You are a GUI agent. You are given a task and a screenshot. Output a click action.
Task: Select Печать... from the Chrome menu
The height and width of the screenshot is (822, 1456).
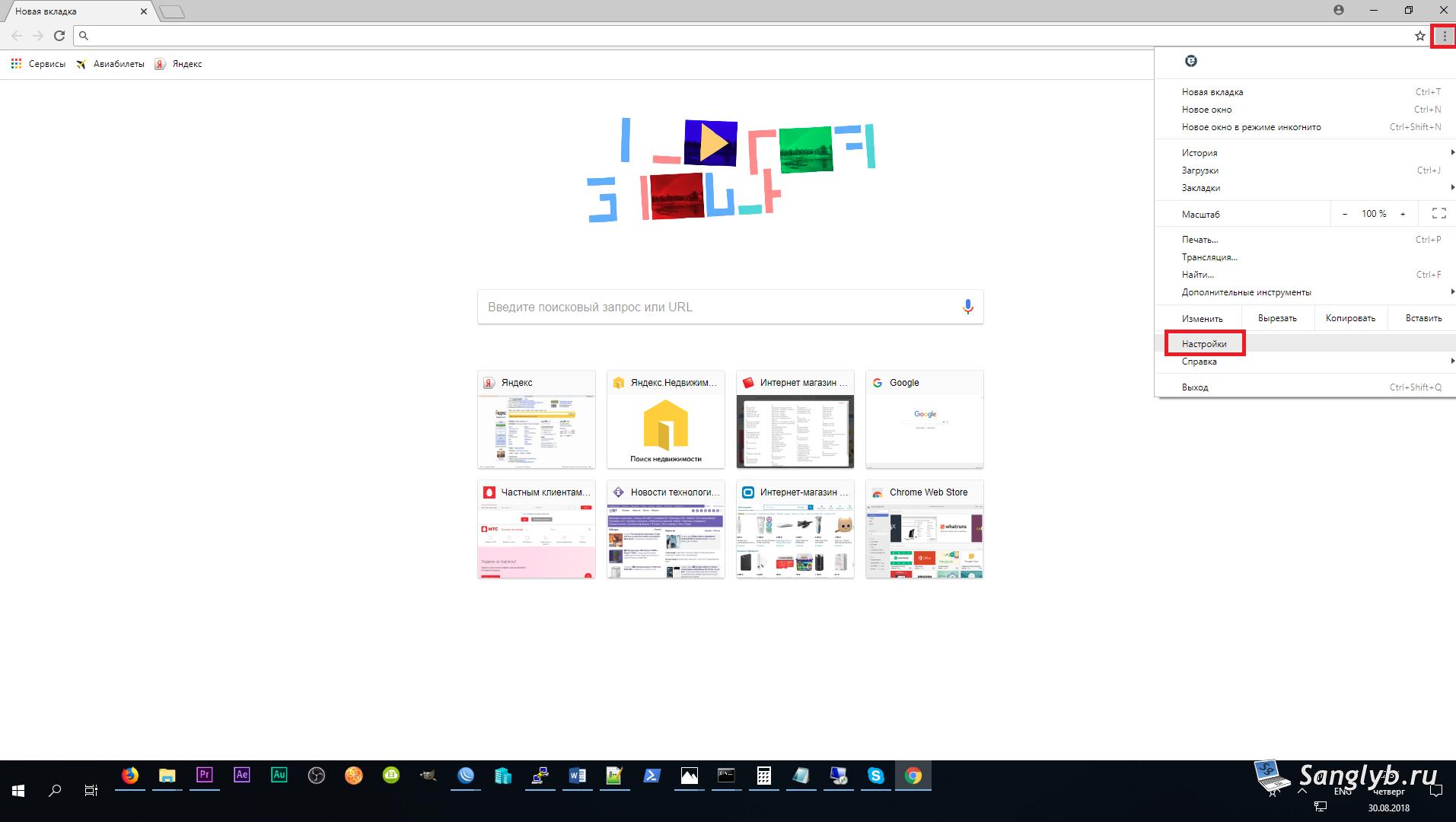(x=1305, y=240)
